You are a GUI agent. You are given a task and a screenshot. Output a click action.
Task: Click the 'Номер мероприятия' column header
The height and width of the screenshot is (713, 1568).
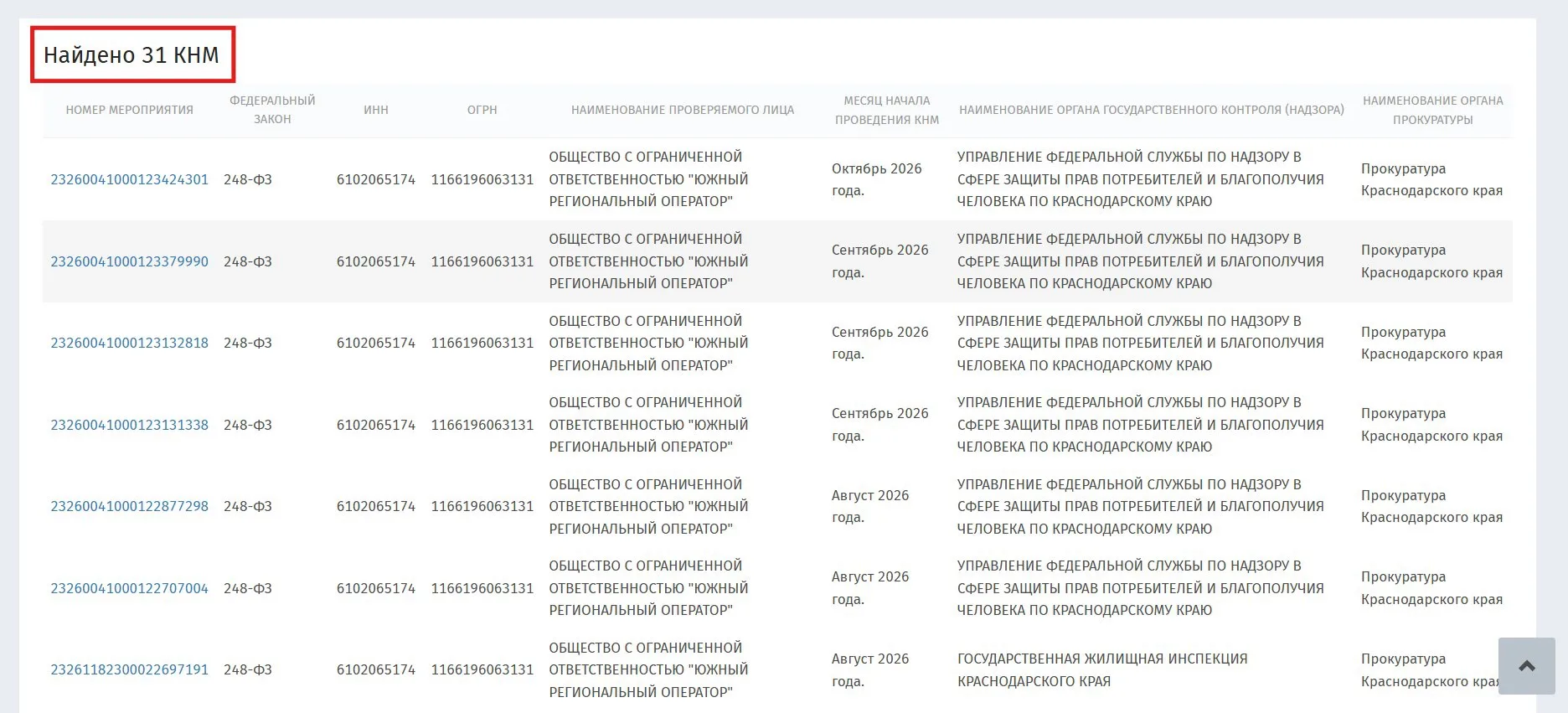[130, 110]
